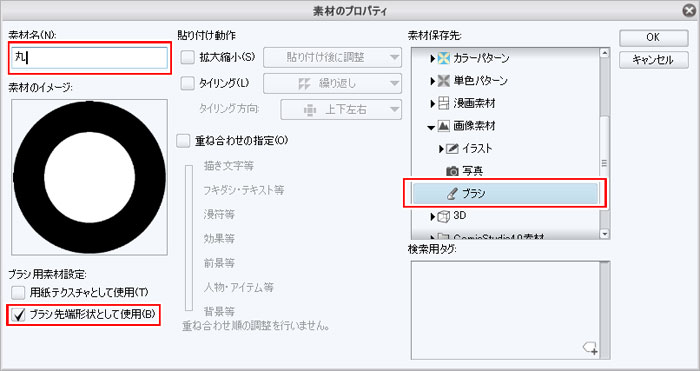Open the 上下左右 tiling direction dropdown
Screen dimensions: 700x371
341,110
